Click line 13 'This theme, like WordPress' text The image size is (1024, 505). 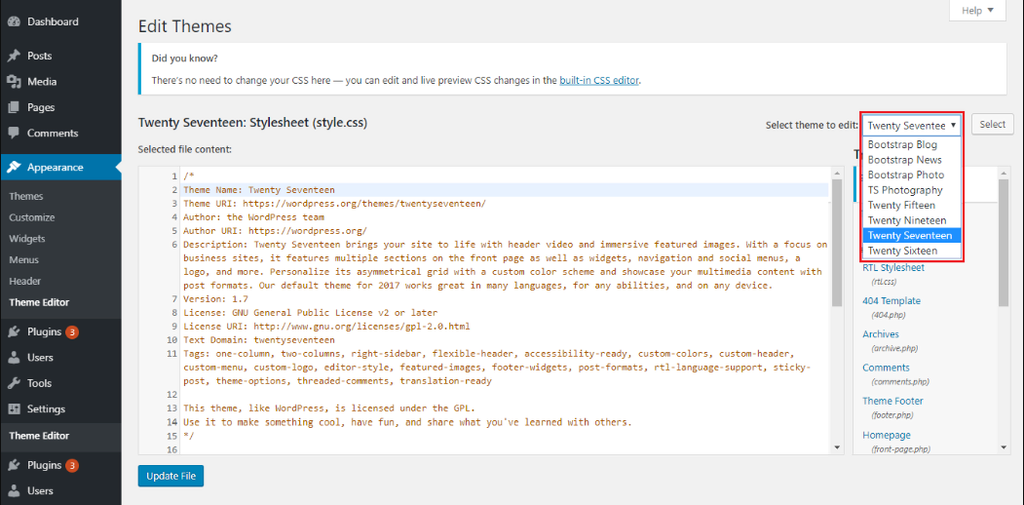(329, 408)
